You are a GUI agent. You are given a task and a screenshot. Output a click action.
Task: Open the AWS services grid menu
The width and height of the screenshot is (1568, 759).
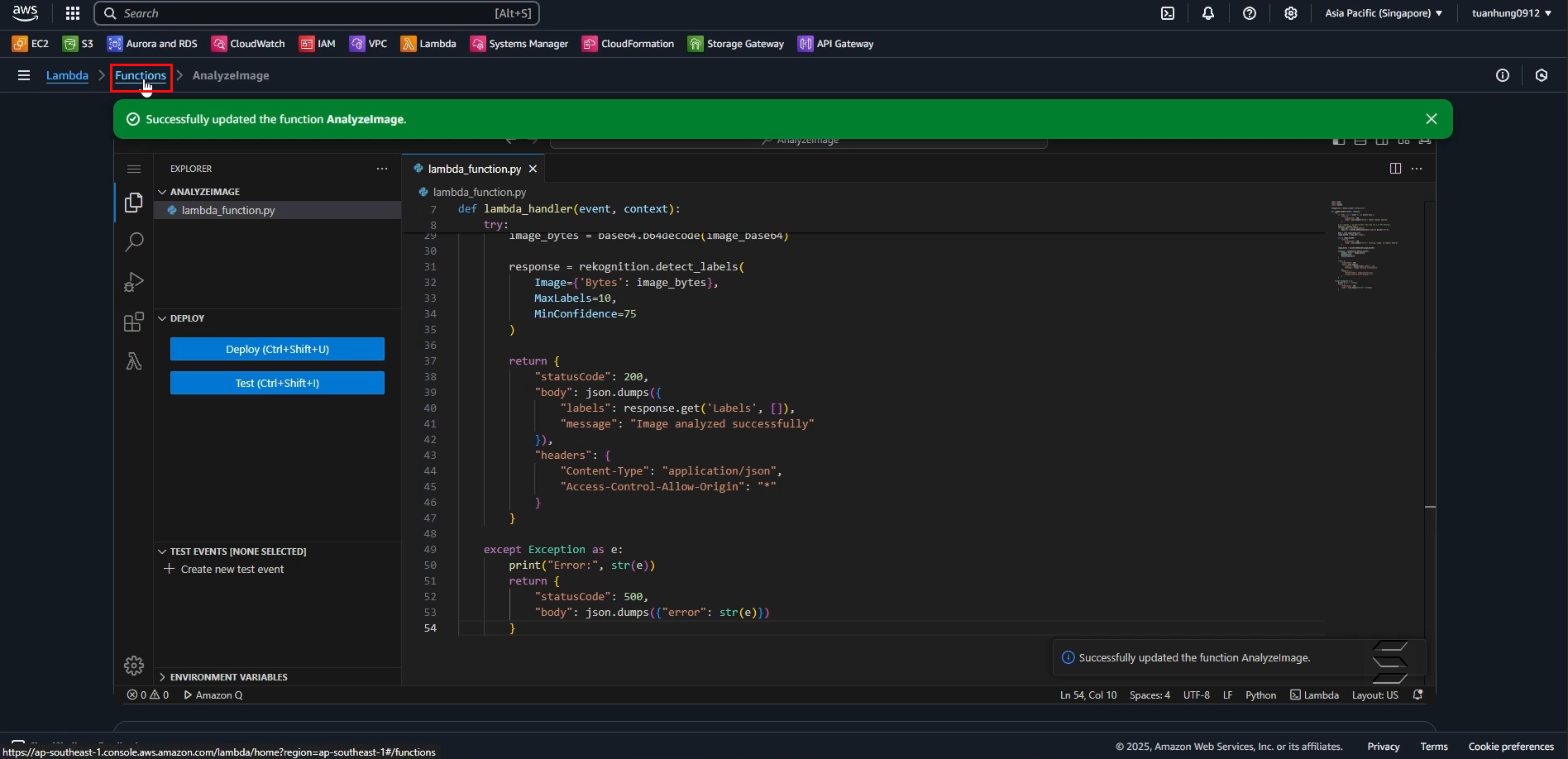point(73,13)
